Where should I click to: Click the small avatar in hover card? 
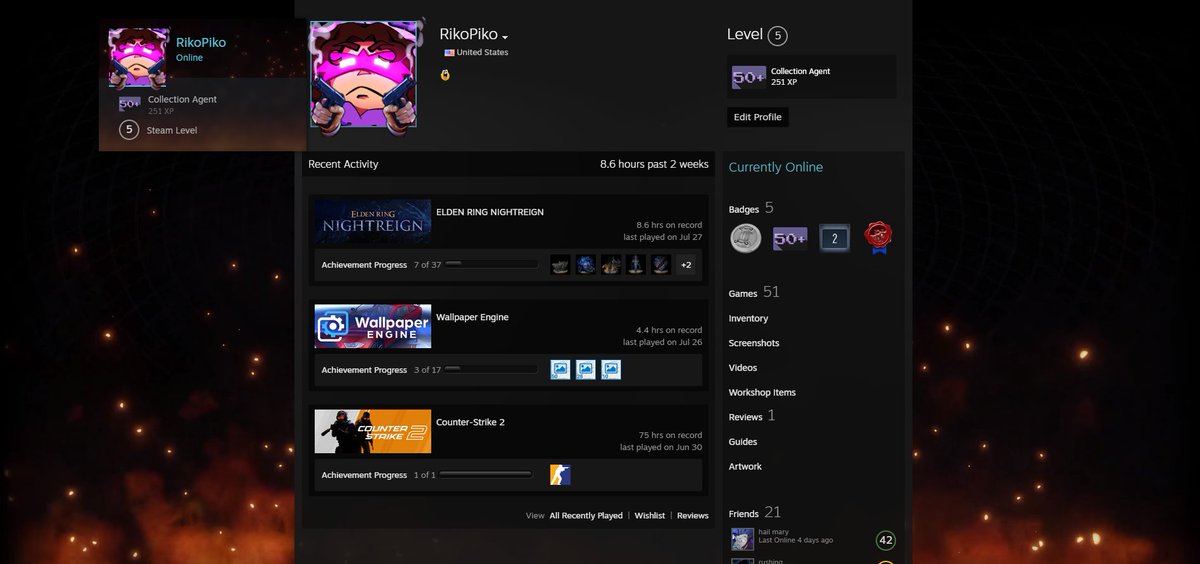(x=138, y=58)
